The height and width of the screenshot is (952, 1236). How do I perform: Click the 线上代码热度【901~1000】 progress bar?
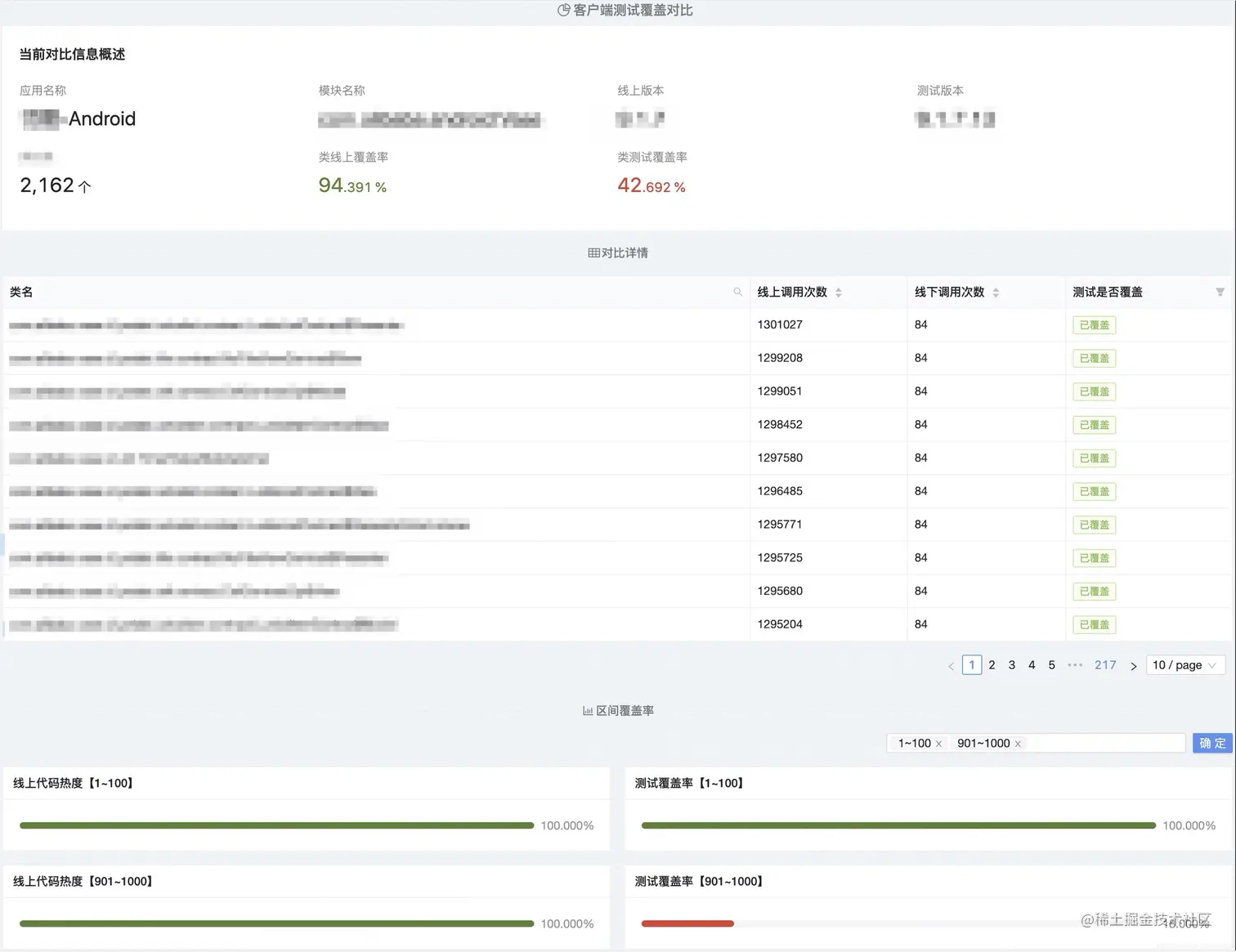[276, 923]
